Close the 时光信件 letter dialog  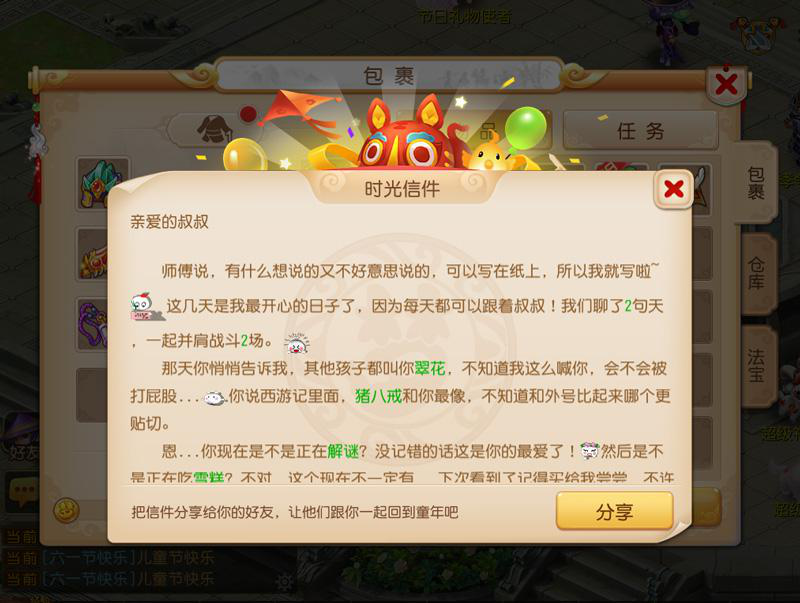(673, 189)
